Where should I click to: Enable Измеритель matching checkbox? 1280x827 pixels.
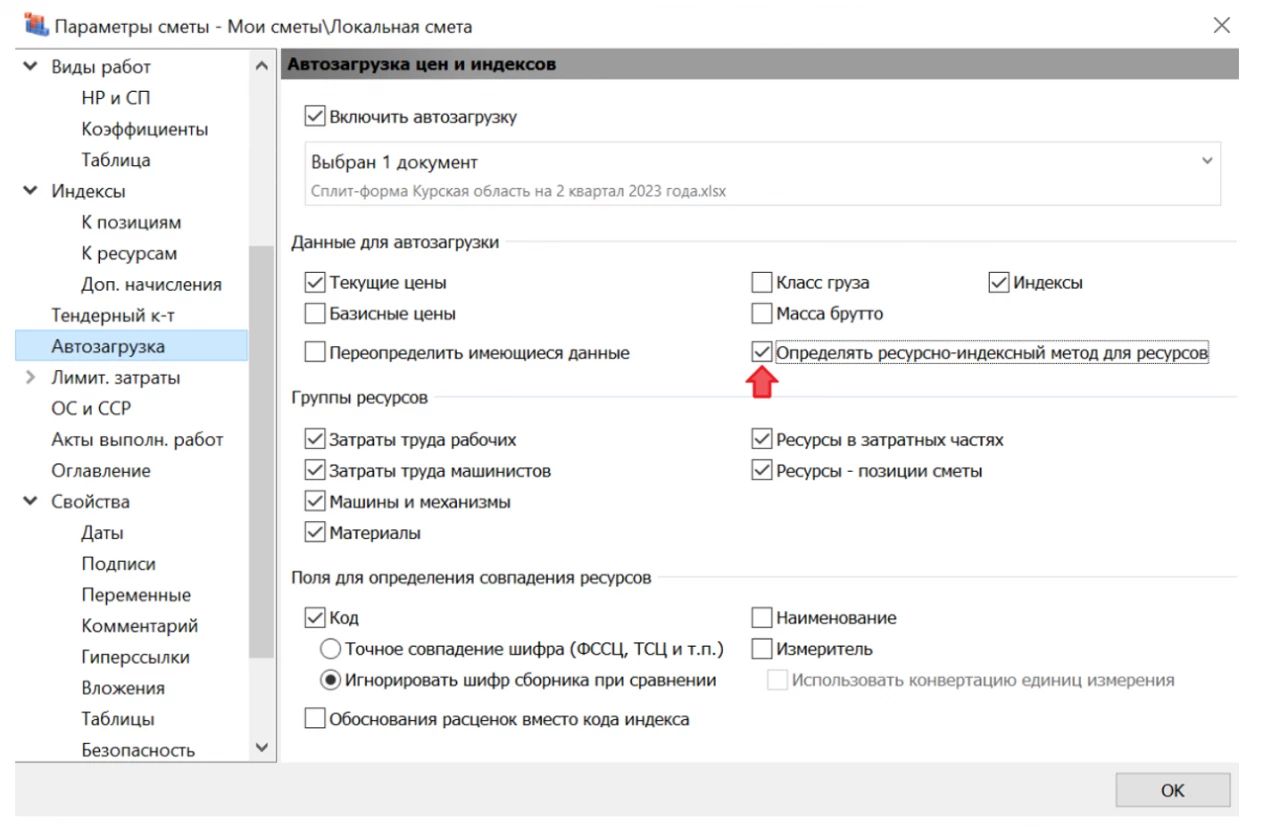(x=762, y=649)
